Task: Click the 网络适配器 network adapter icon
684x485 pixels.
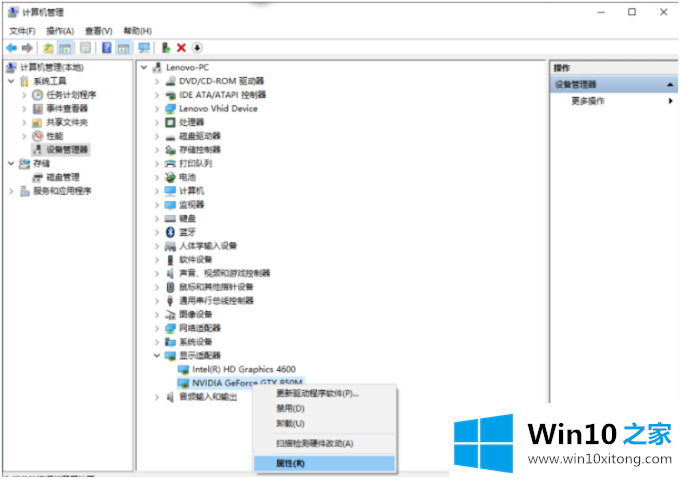Action: (x=171, y=328)
